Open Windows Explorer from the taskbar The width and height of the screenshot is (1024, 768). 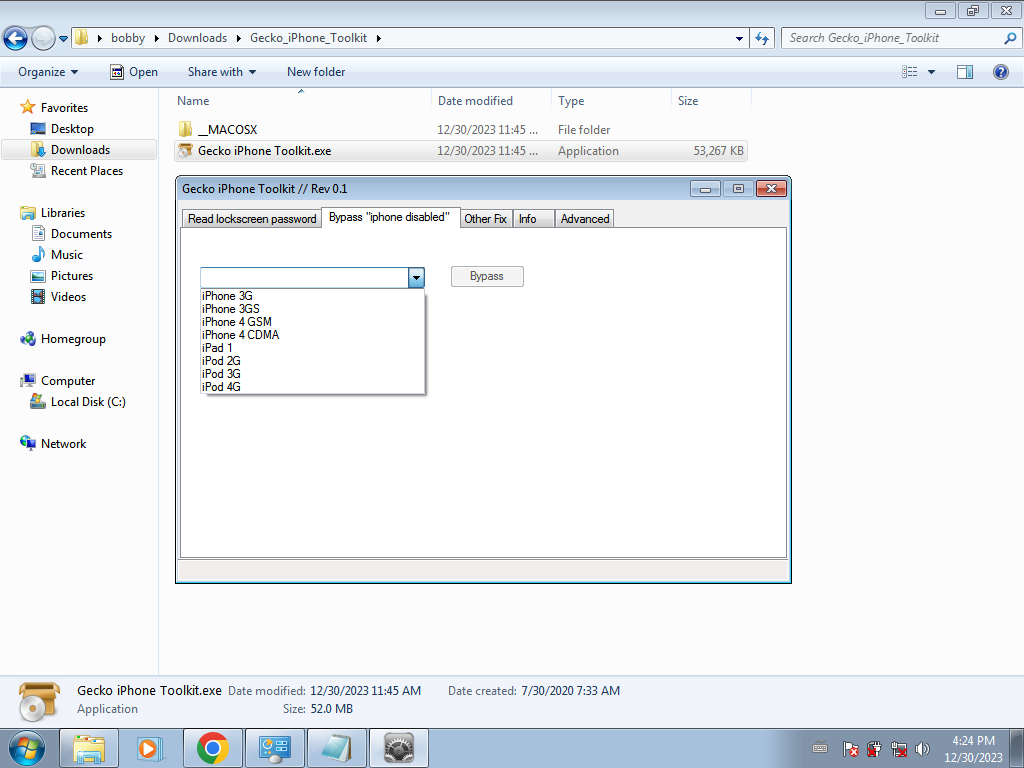89,748
